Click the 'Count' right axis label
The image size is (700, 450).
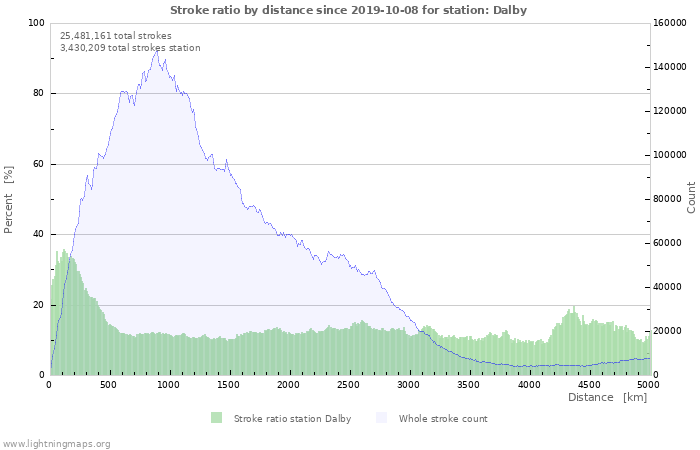tap(691, 197)
